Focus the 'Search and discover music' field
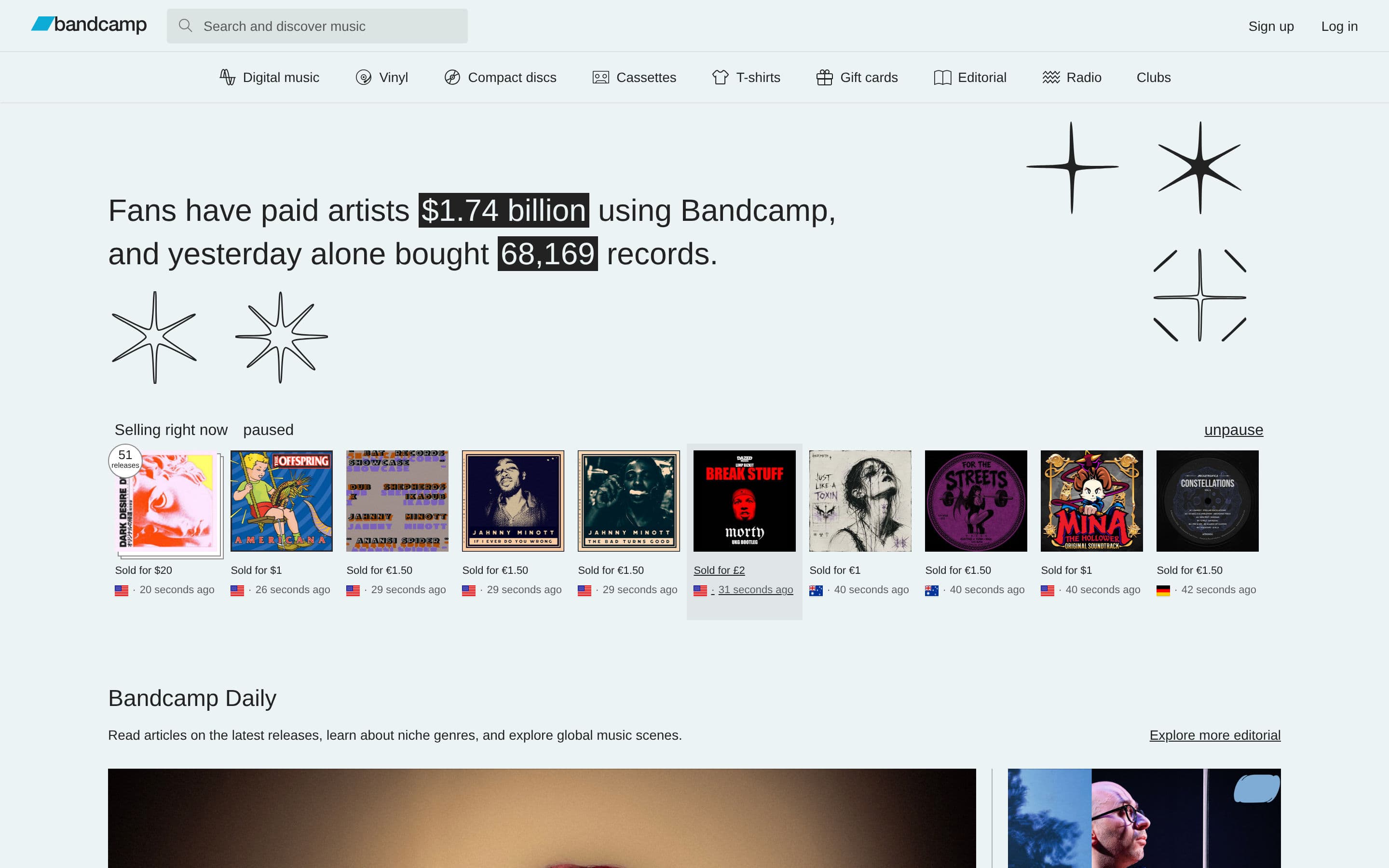The height and width of the screenshot is (868, 1389). click(317, 26)
